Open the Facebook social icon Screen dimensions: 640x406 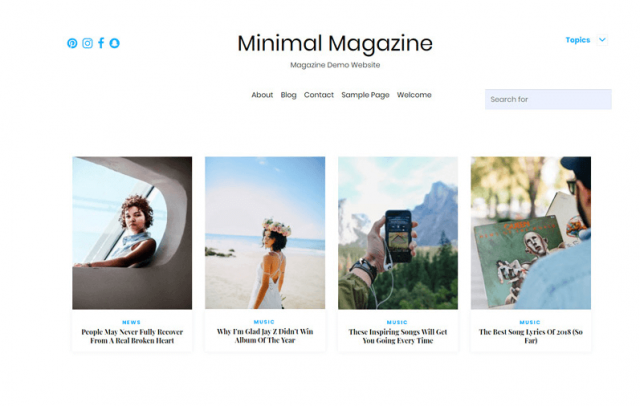101,43
